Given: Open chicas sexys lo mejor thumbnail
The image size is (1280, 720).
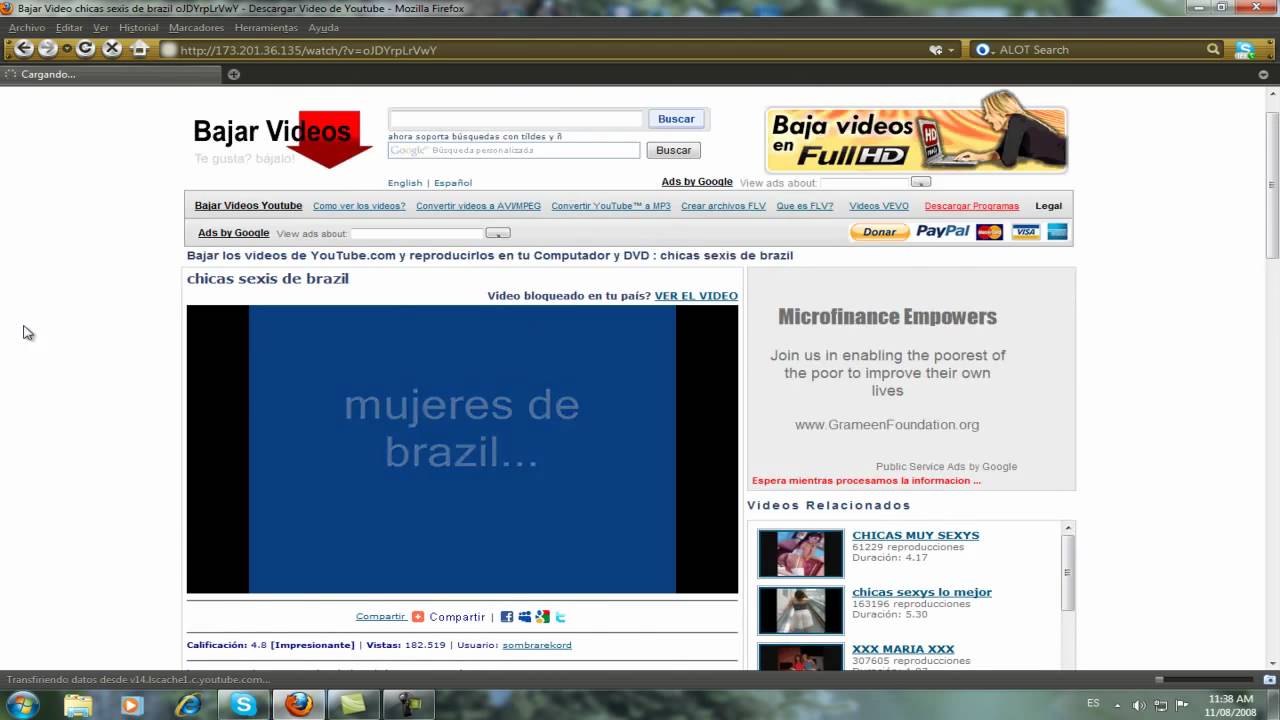Looking at the screenshot, I should 800,610.
